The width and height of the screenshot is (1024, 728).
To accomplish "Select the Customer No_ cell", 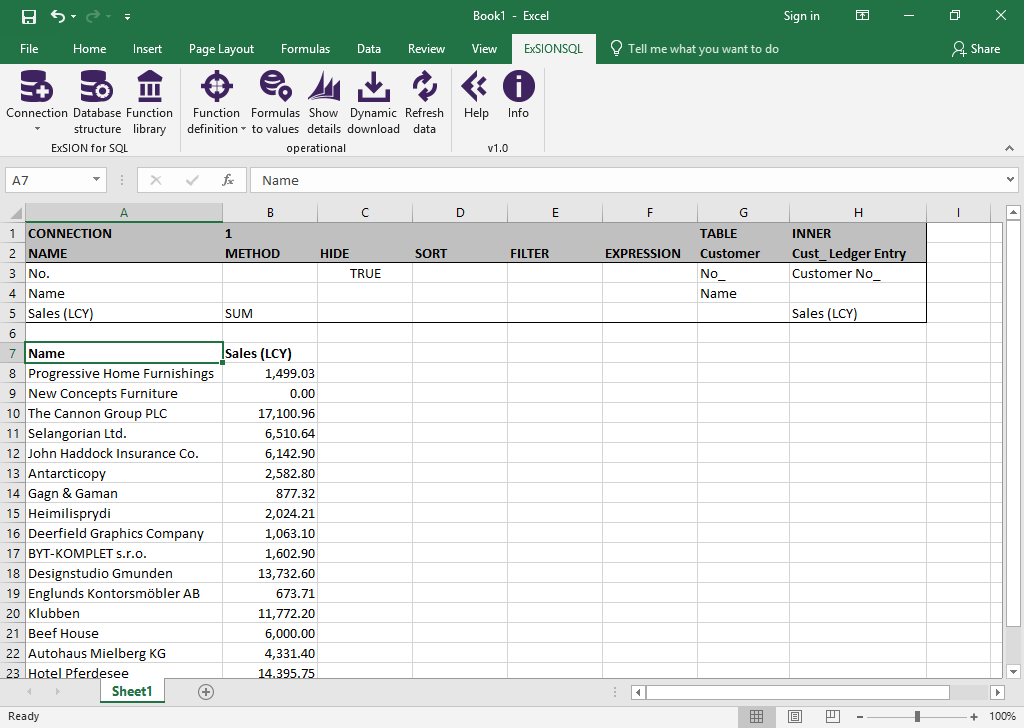I will coord(857,274).
